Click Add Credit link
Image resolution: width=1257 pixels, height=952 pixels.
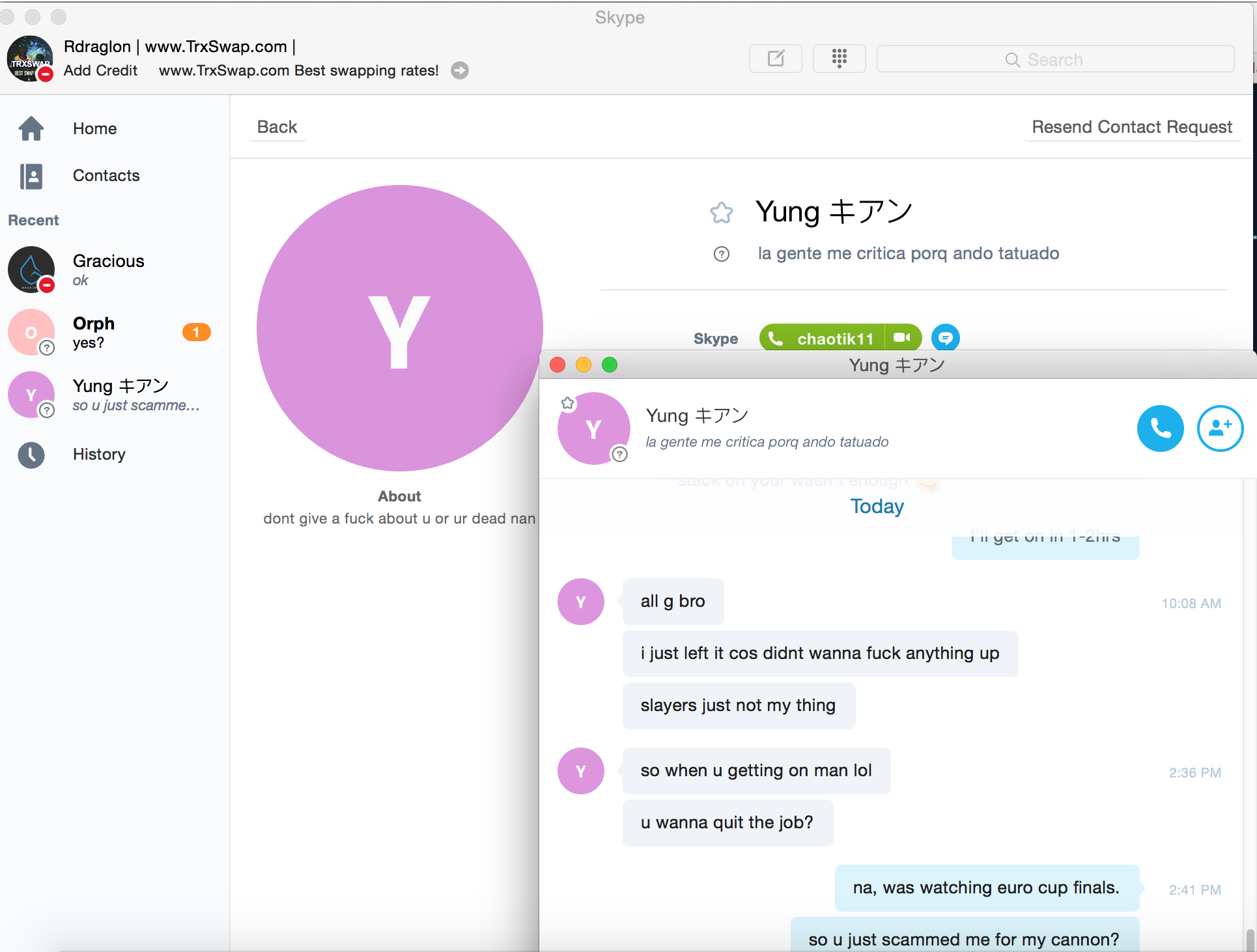tap(100, 70)
